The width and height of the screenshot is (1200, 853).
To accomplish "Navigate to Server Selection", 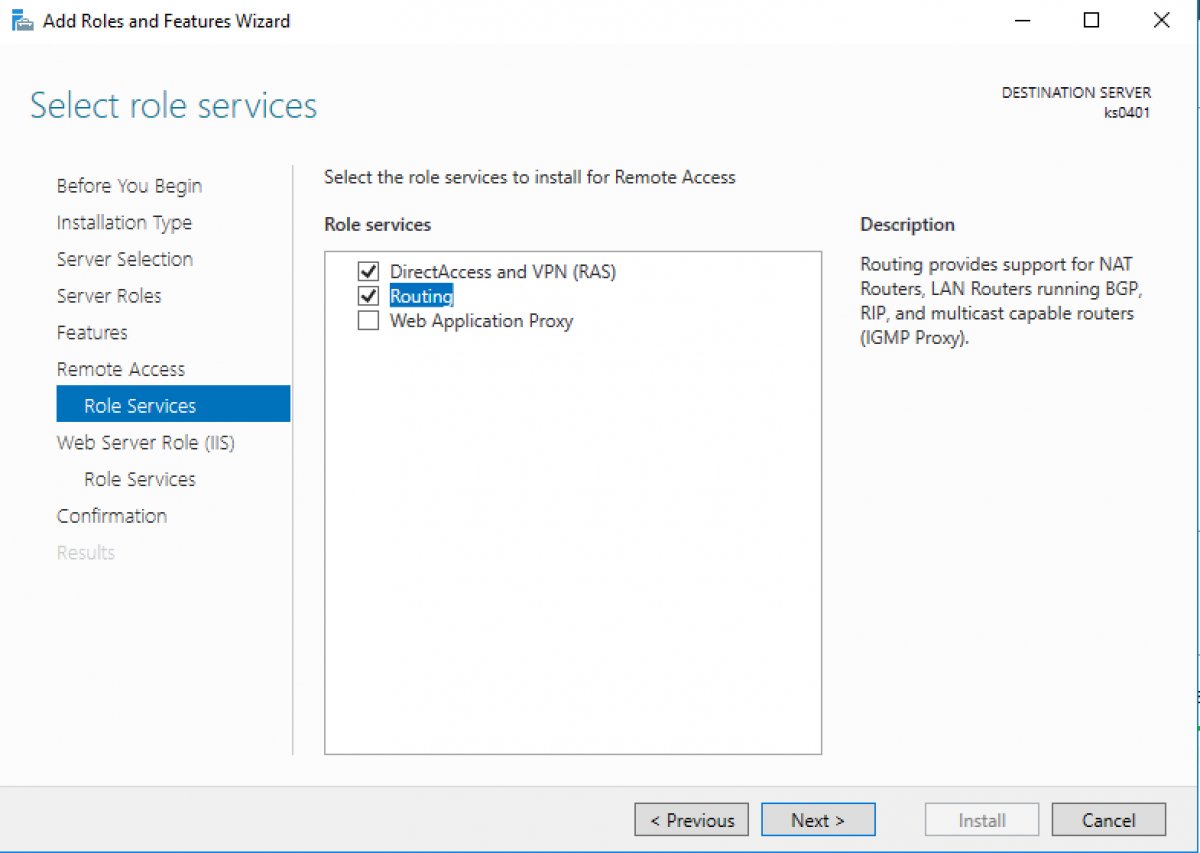I will [124, 258].
